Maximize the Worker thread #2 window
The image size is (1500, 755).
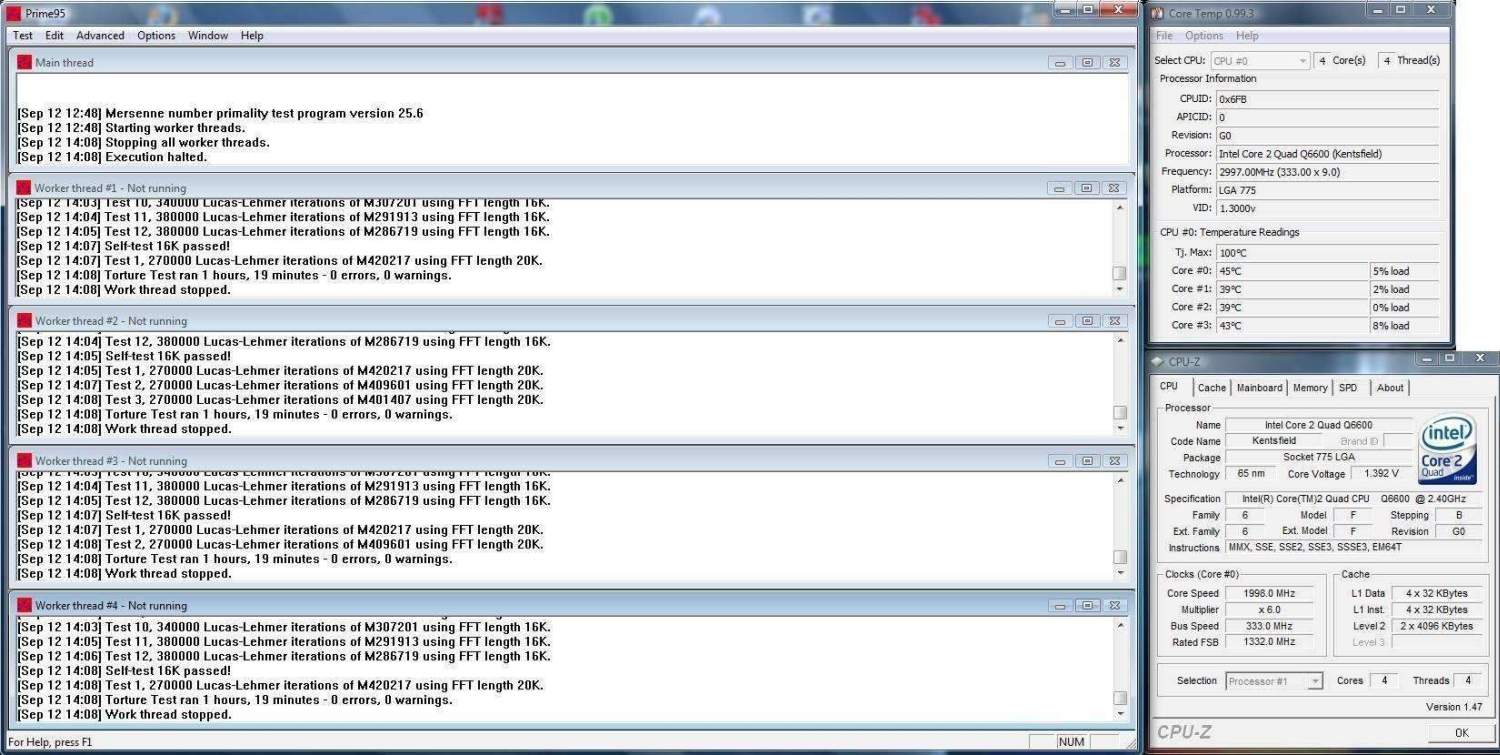[x=1087, y=321]
